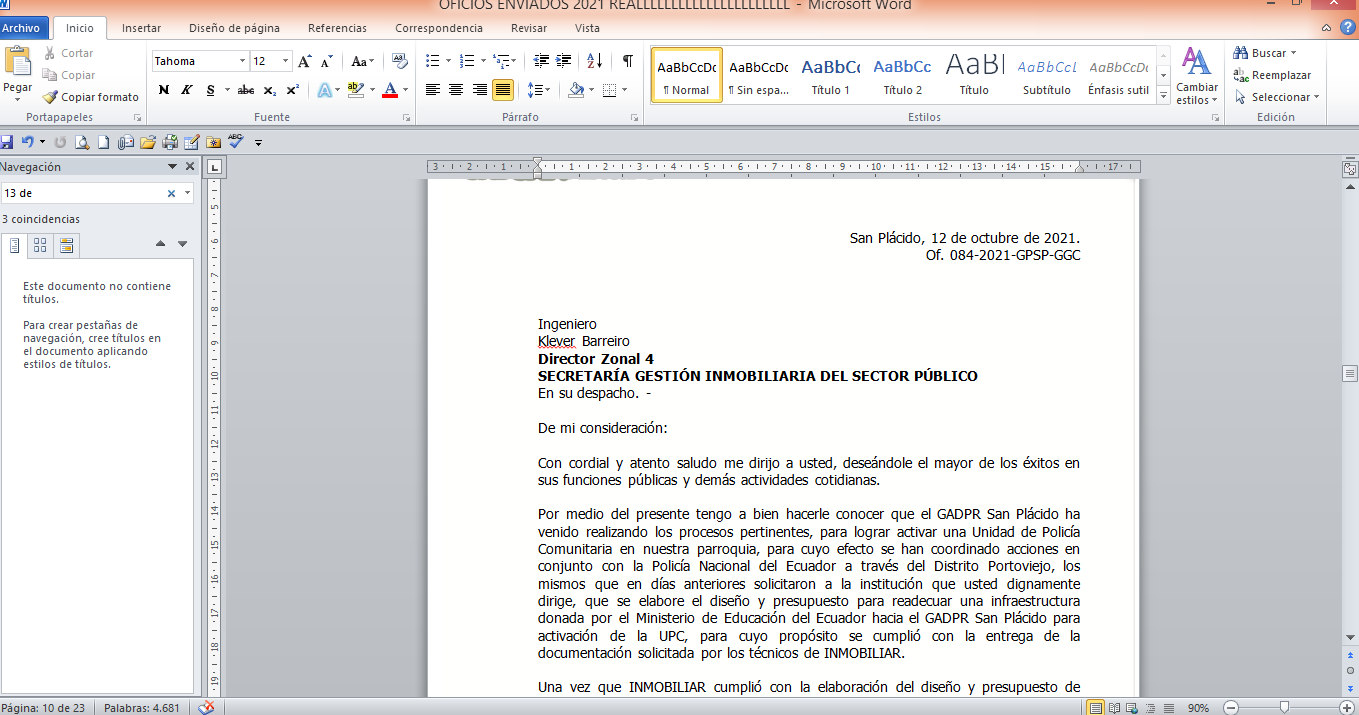Open the font size dropdown

[285, 61]
